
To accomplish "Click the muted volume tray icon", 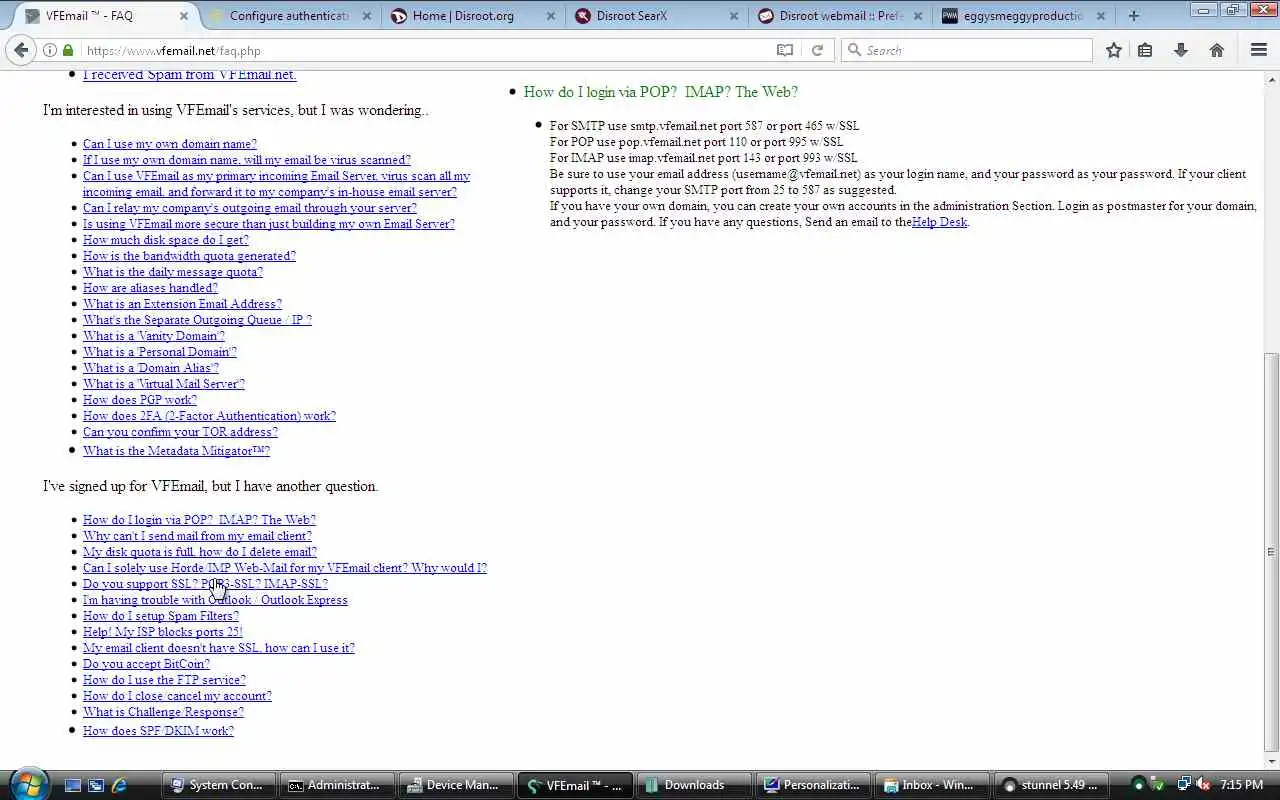I will (1204, 785).
